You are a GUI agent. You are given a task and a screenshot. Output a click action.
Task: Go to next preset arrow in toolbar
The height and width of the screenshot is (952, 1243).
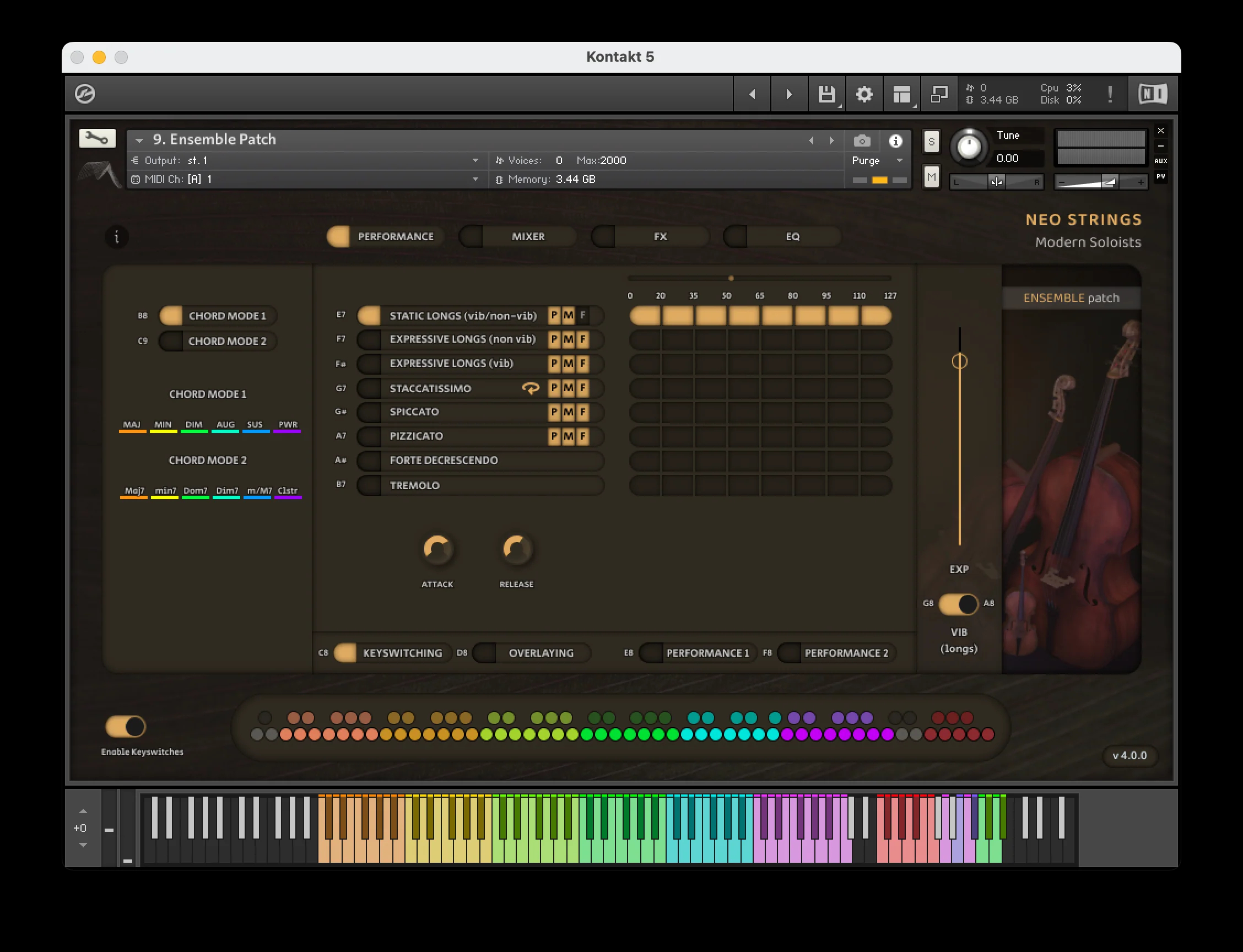[788, 94]
